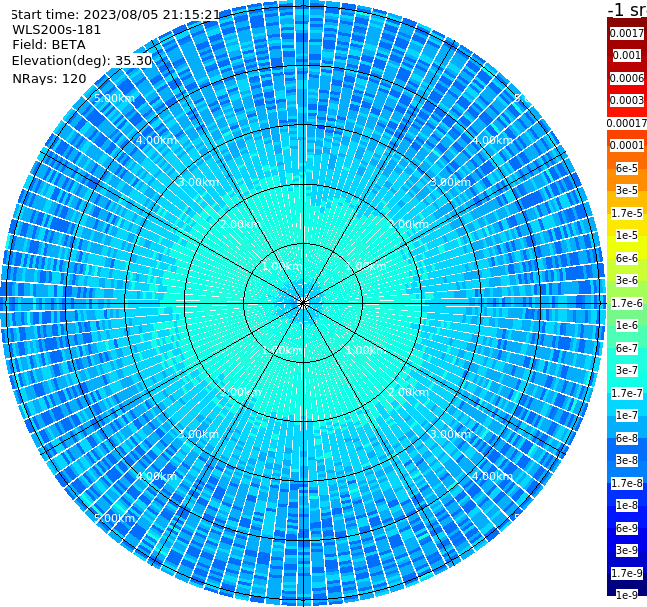Click the 1.7e-7 colorbar label

627,393
